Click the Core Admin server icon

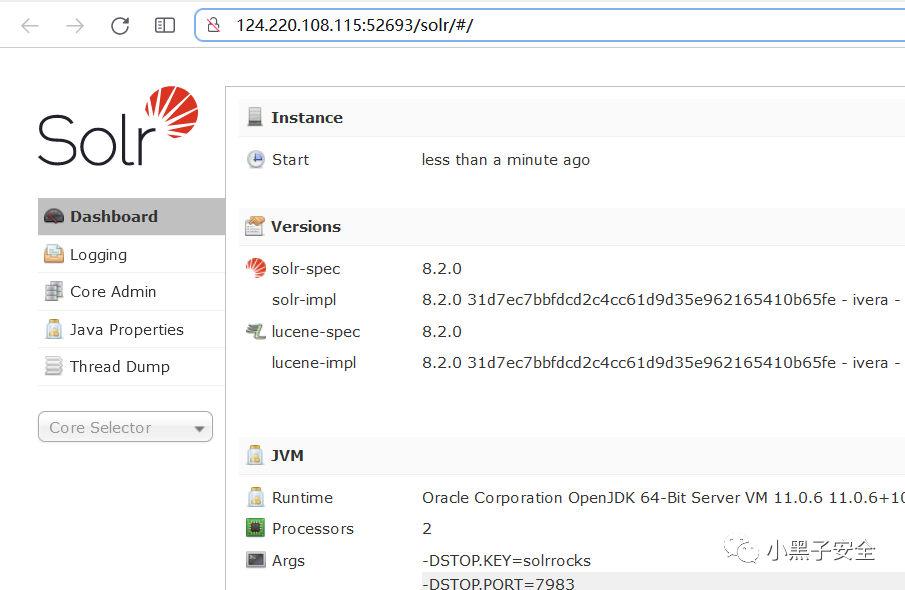(x=54, y=291)
